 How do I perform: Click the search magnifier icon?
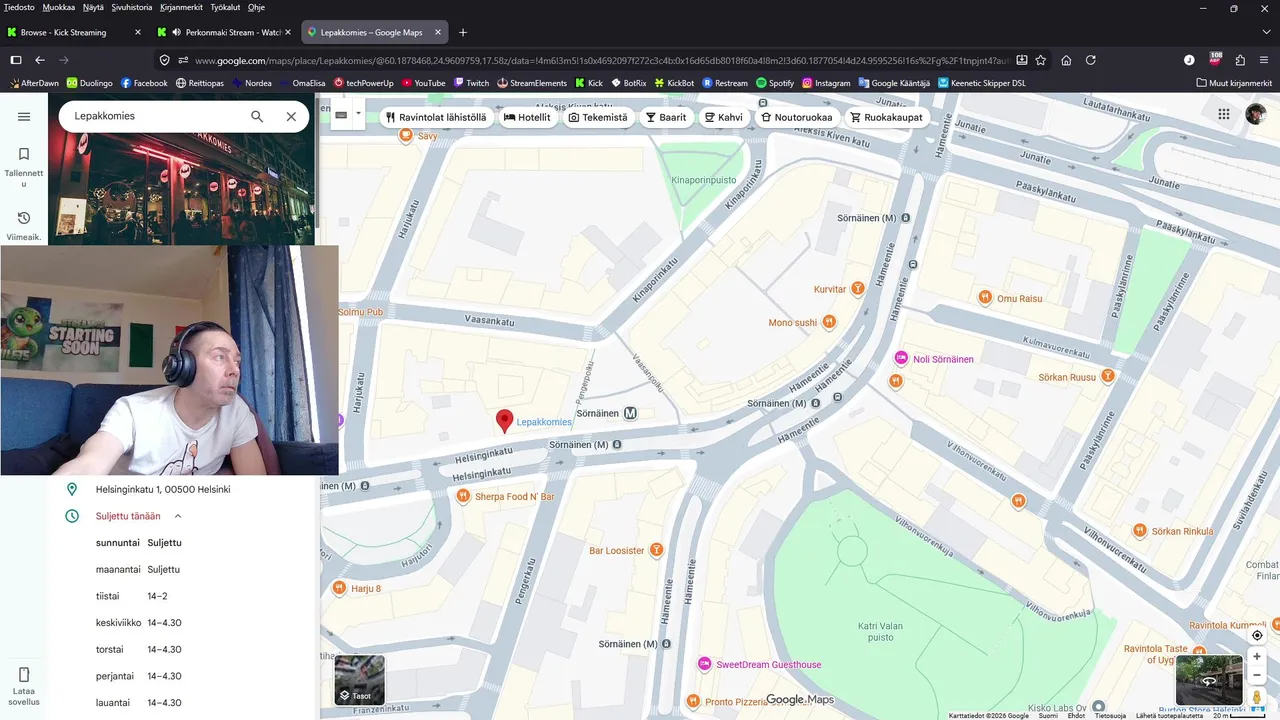click(x=257, y=116)
